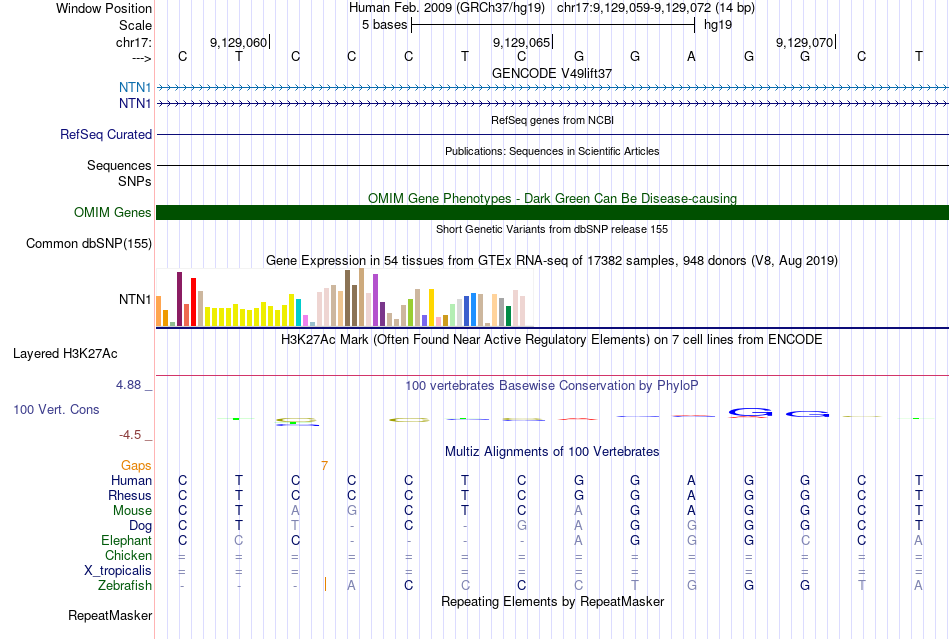Select the OMIM Genes track label
Viewport: 950px width, 639px height.
click(x=112, y=213)
